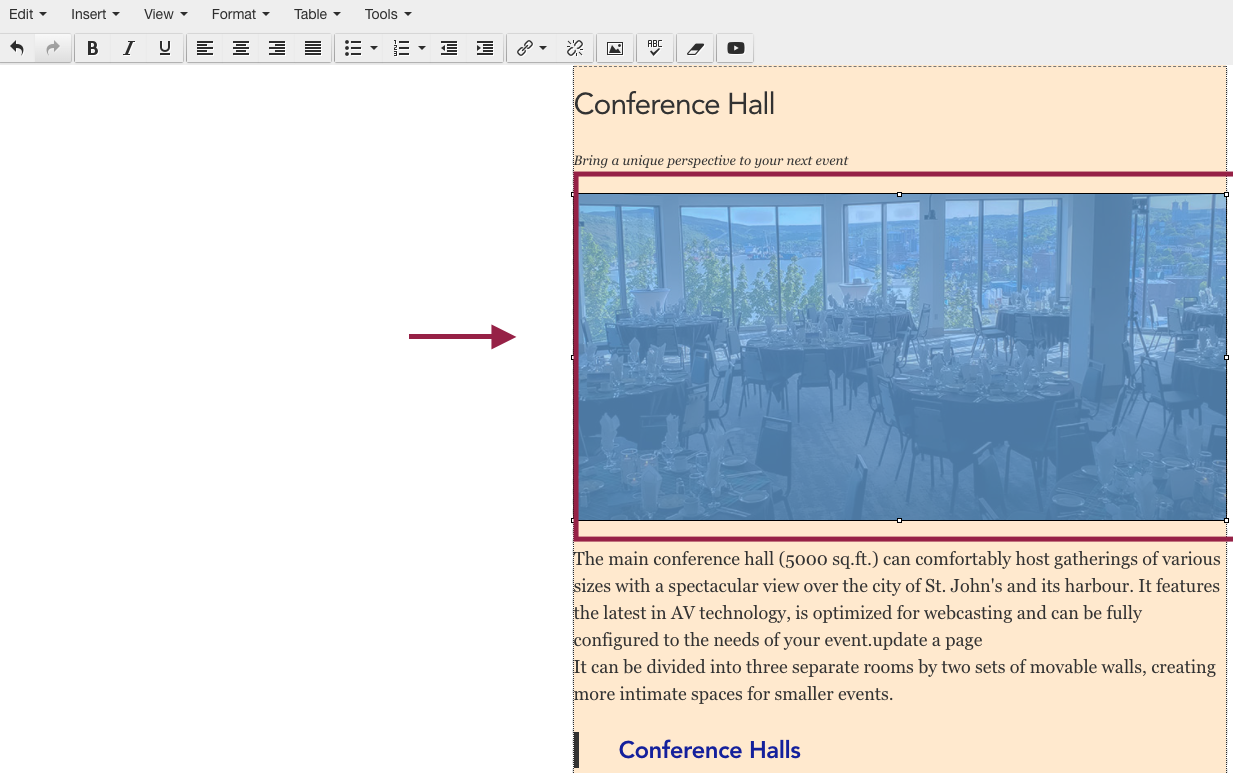Insert an image using picture icon
The height and width of the screenshot is (773, 1233).
pos(615,48)
